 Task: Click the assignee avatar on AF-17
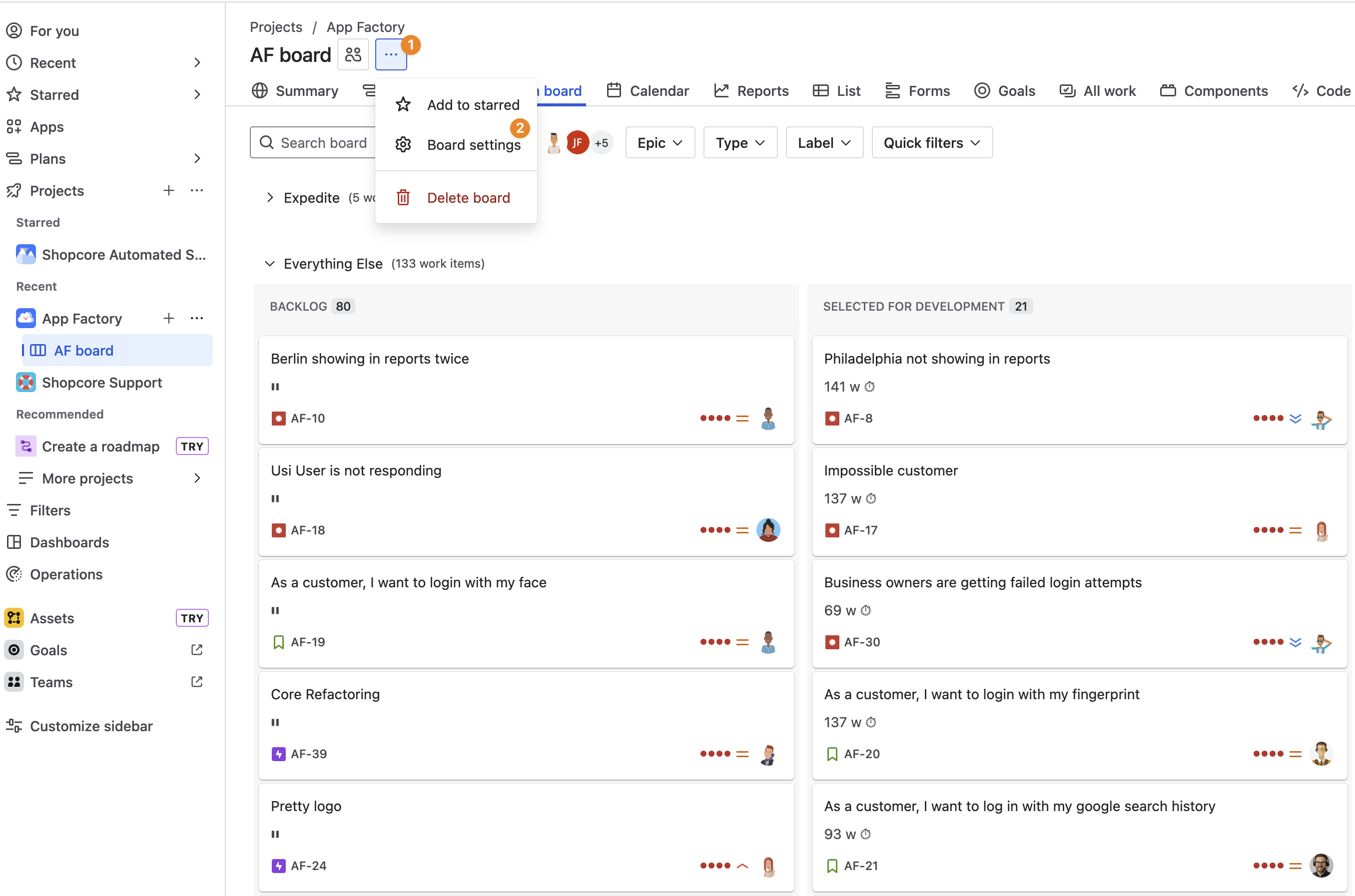(1322, 530)
